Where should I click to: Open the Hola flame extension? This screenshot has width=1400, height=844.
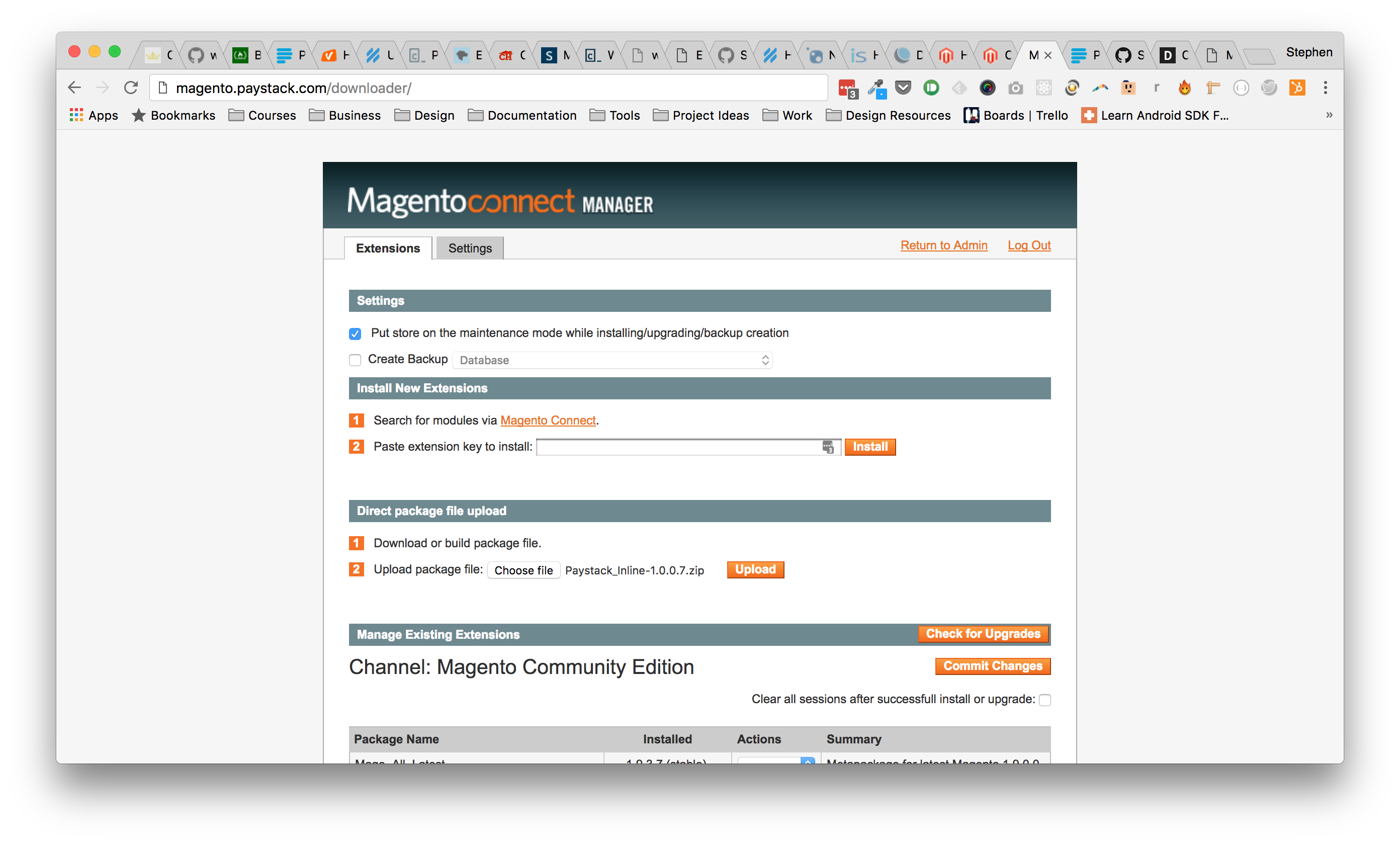(1185, 88)
